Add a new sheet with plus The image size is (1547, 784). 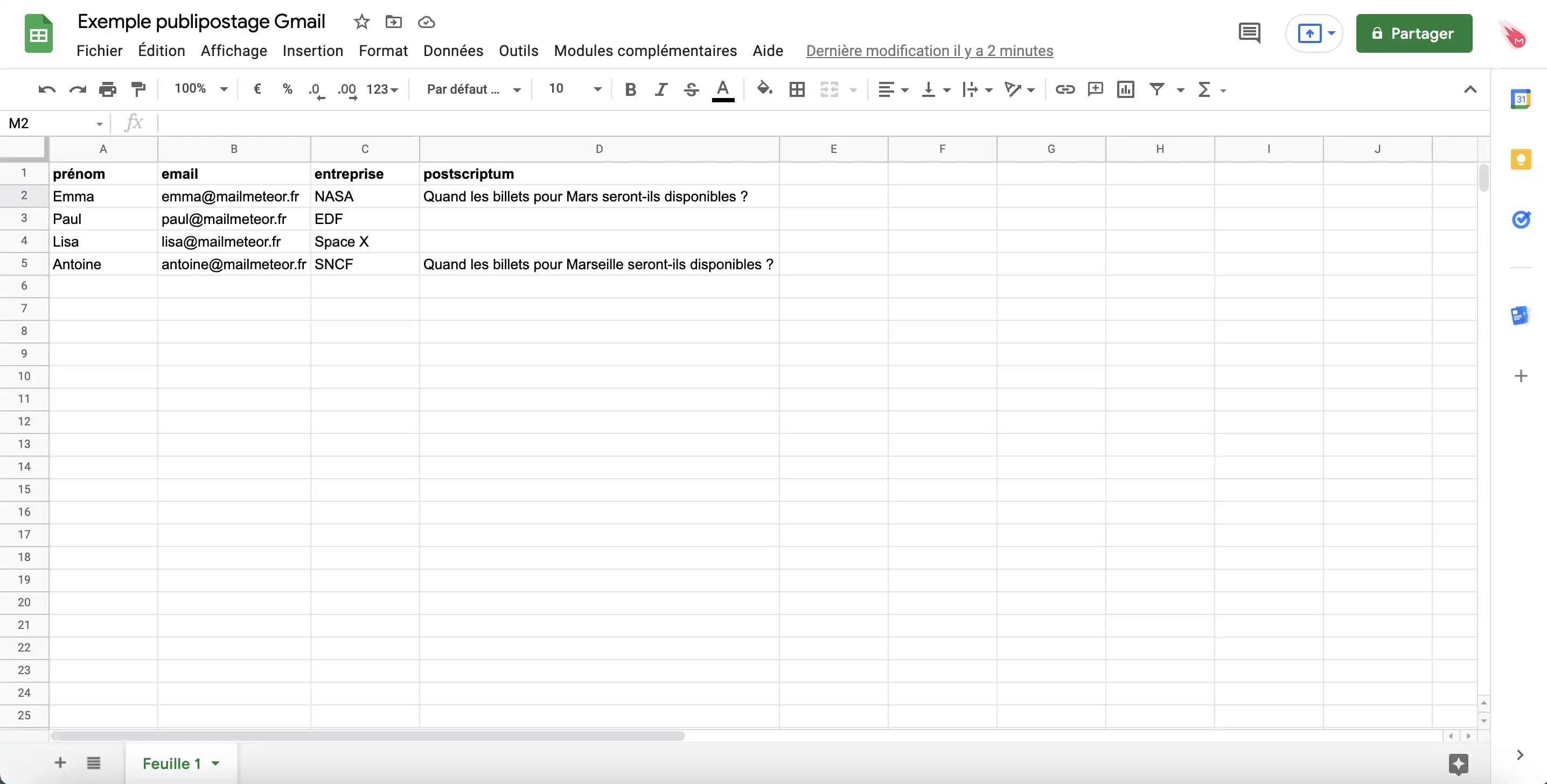tap(60, 763)
